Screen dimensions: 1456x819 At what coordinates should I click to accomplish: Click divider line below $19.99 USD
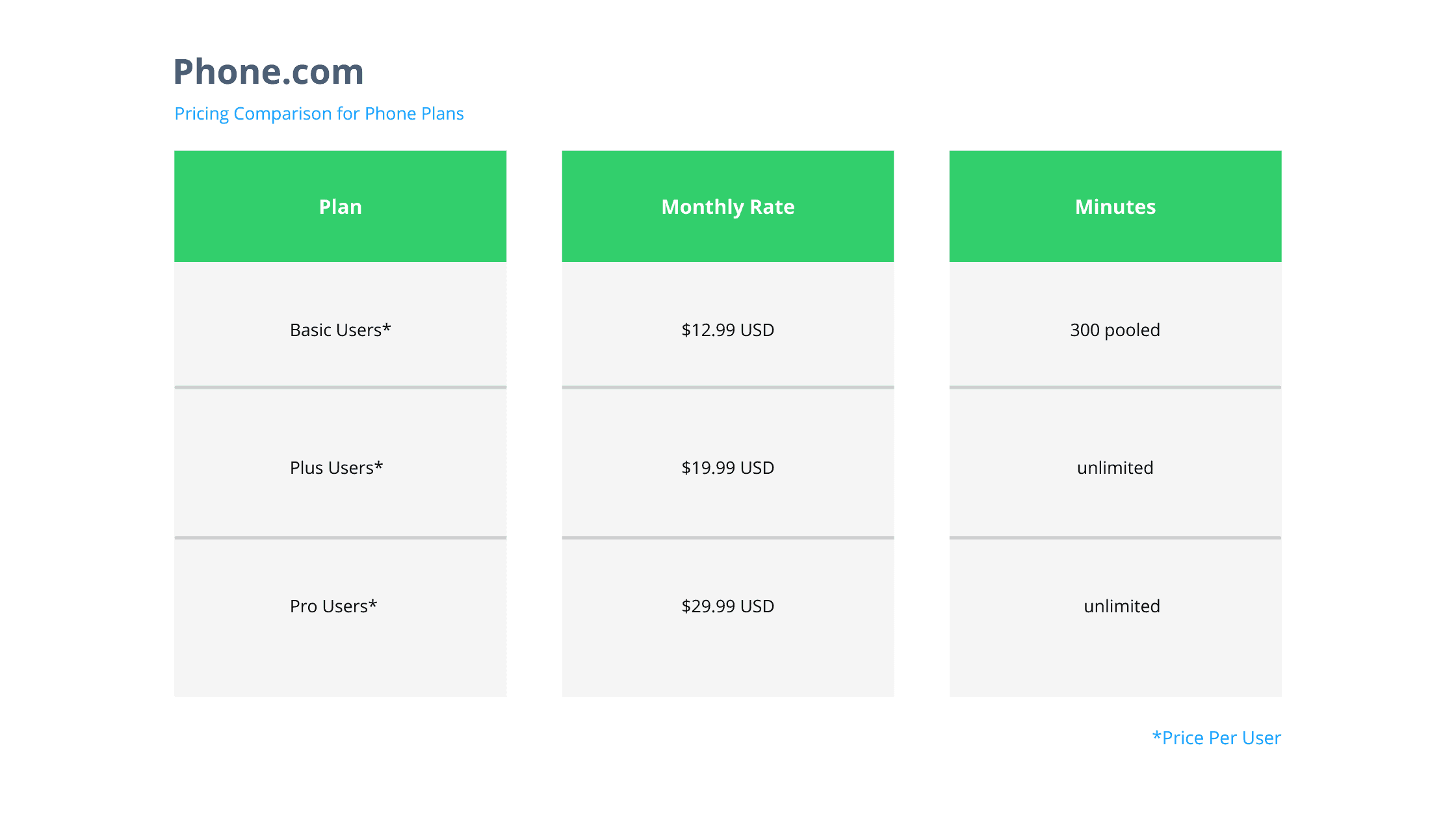pyautogui.click(x=727, y=538)
